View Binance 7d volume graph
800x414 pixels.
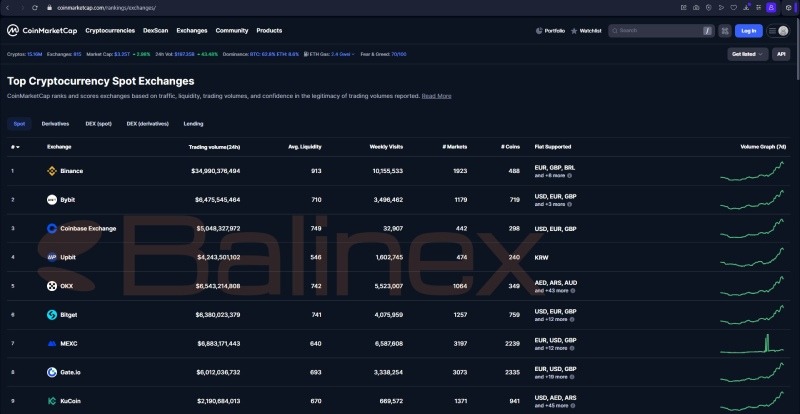tap(752, 171)
